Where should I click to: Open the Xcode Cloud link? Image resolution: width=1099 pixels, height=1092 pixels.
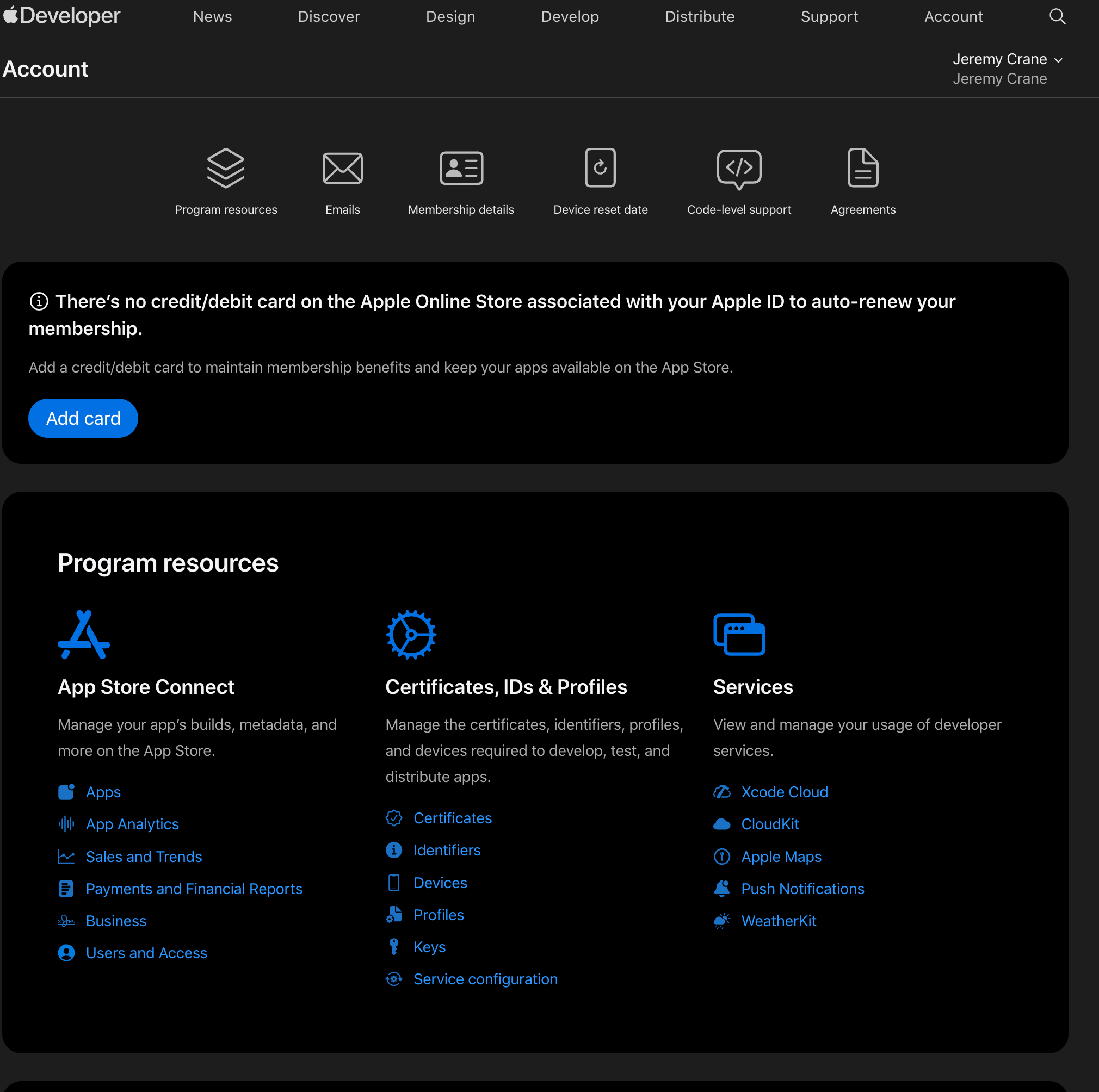pos(785,792)
